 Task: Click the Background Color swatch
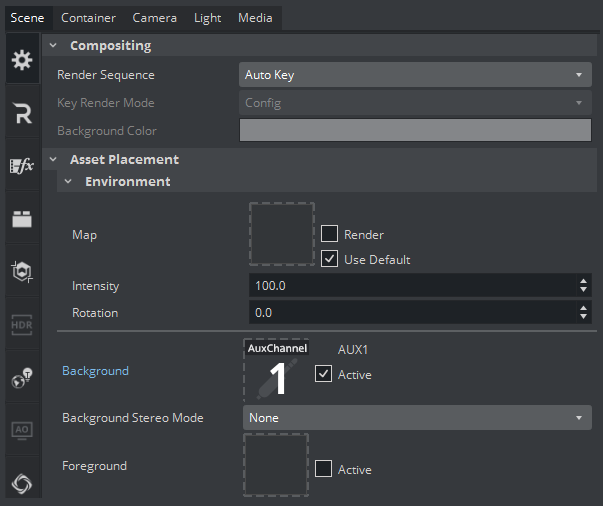(x=415, y=131)
